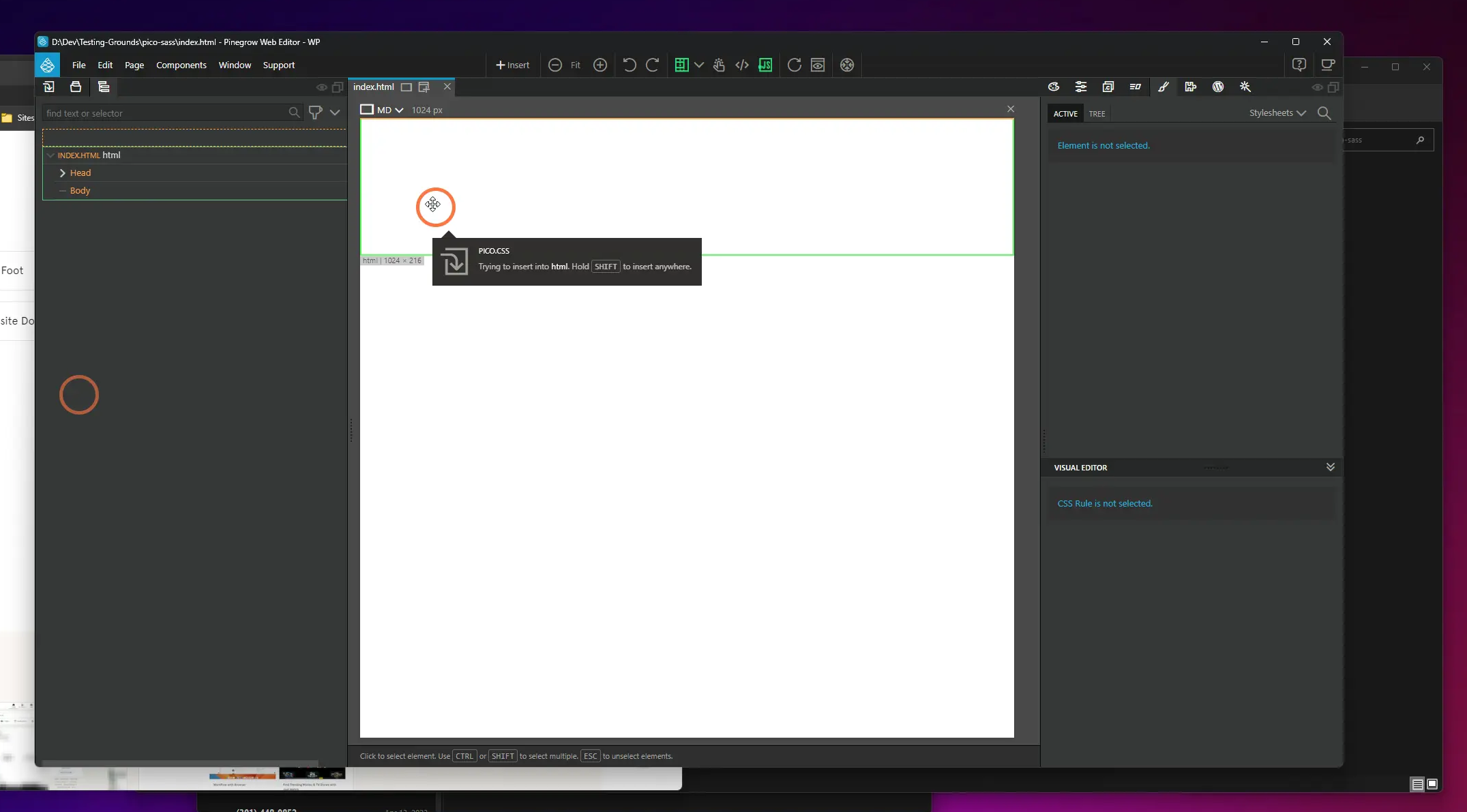Click the collapse arrows circle icon

tap(847, 65)
